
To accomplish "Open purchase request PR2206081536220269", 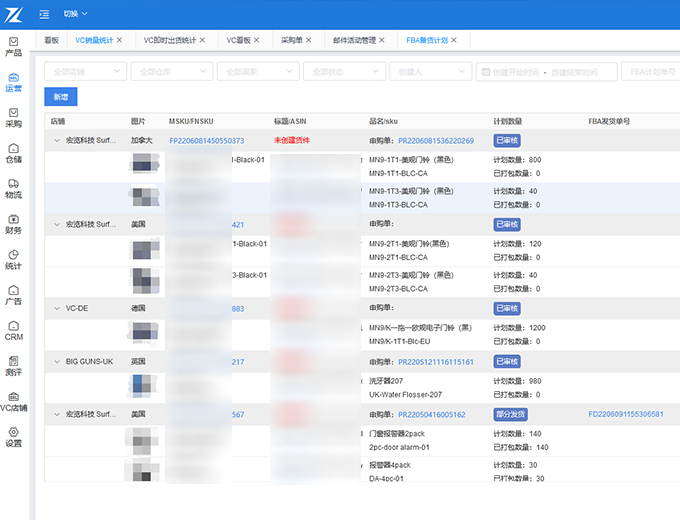I will tap(436, 141).
